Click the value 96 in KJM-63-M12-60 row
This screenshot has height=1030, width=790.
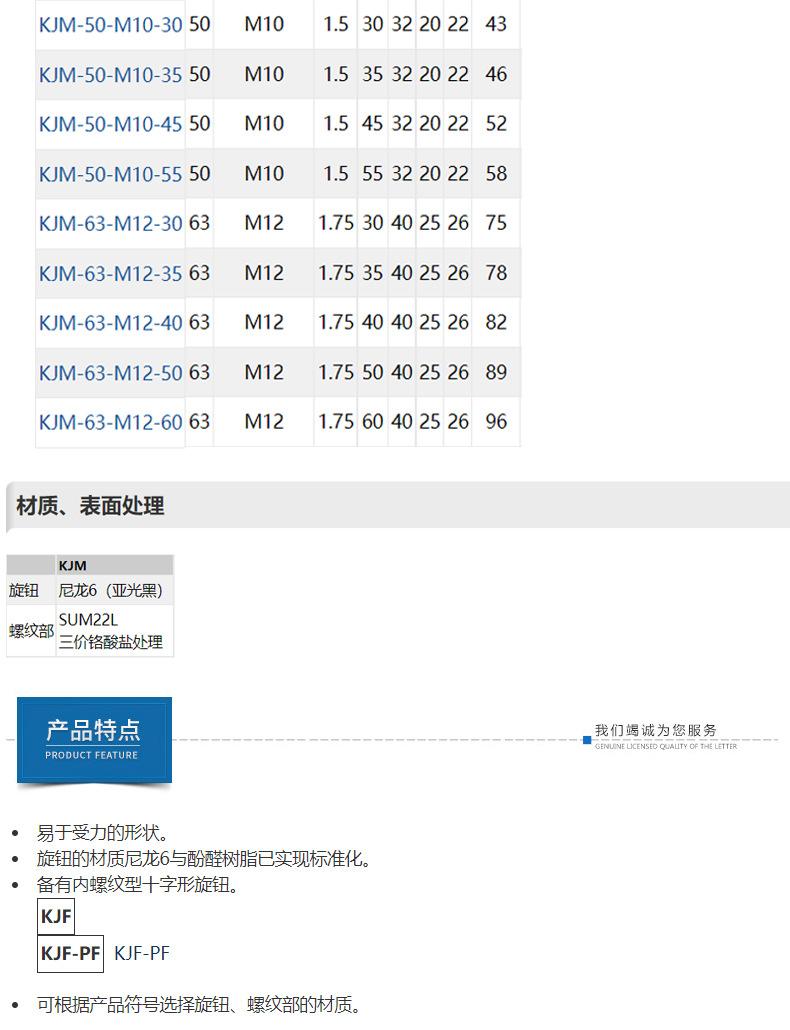pyautogui.click(x=496, y=421)
